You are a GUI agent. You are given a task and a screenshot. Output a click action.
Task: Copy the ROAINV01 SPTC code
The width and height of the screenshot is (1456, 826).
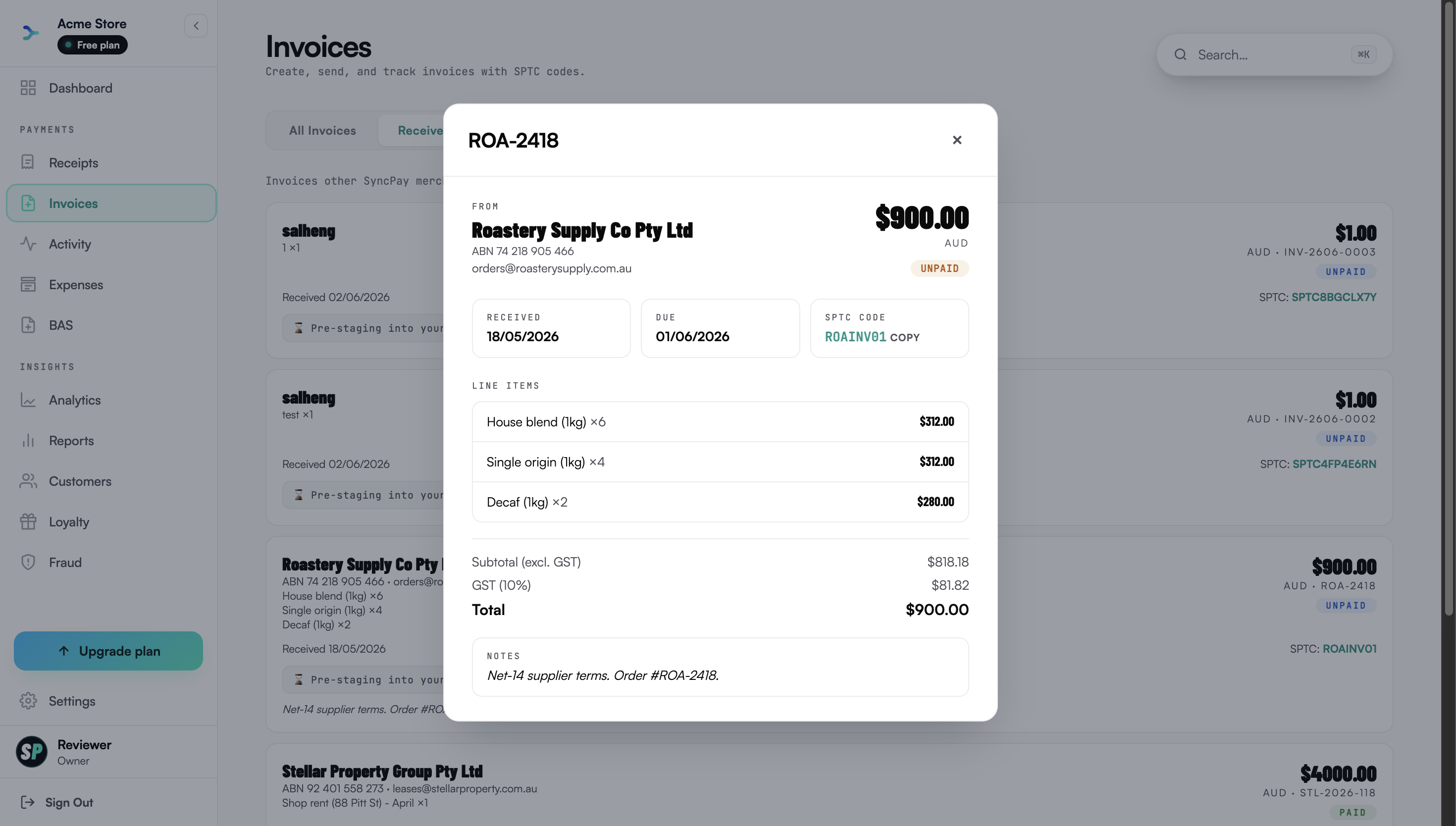point(905,338)
